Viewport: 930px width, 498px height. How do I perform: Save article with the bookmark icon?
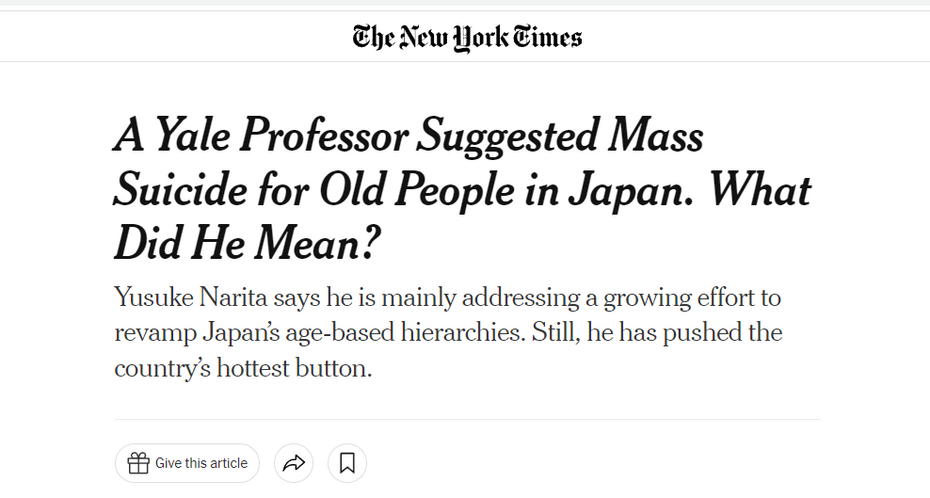click(347, 463)
